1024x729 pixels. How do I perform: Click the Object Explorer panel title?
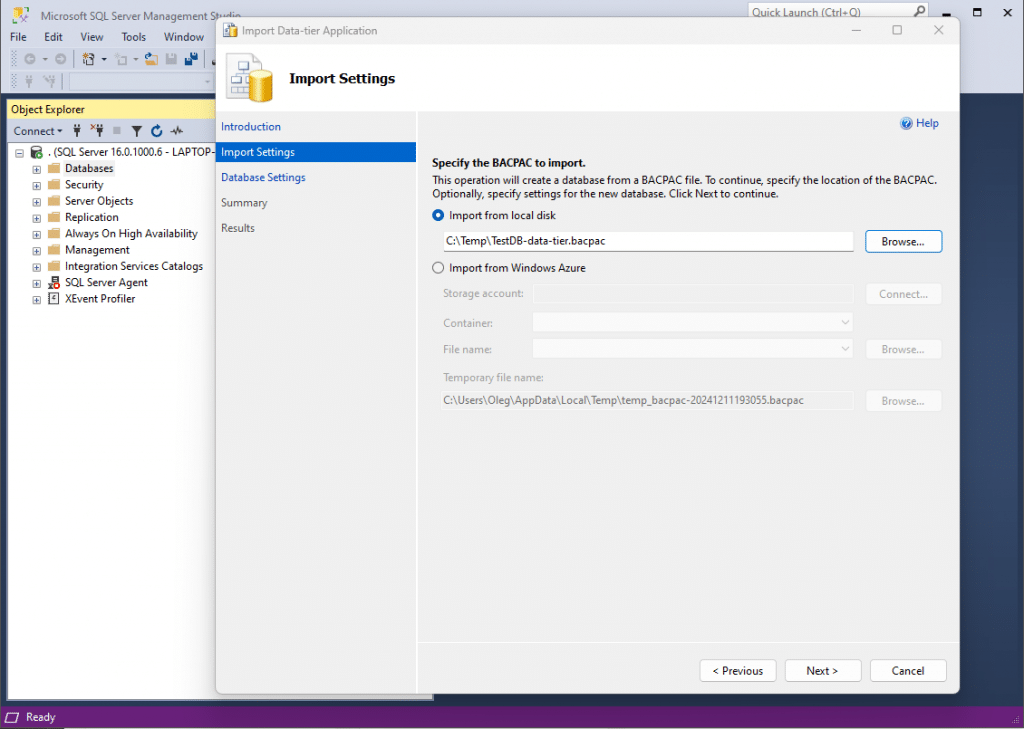pyautogui.click(x=48, y=110)
